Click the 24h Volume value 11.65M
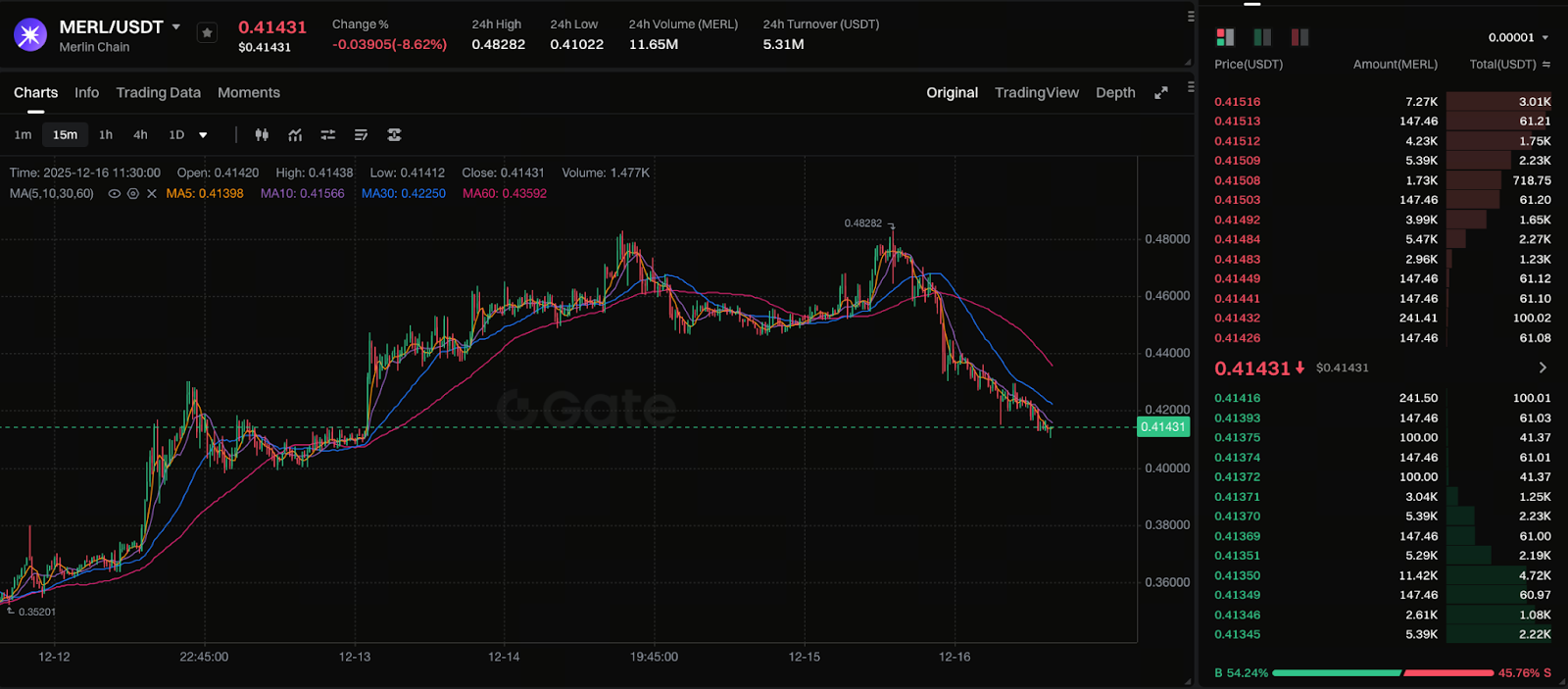The image size is (1568, 689). 654,45
